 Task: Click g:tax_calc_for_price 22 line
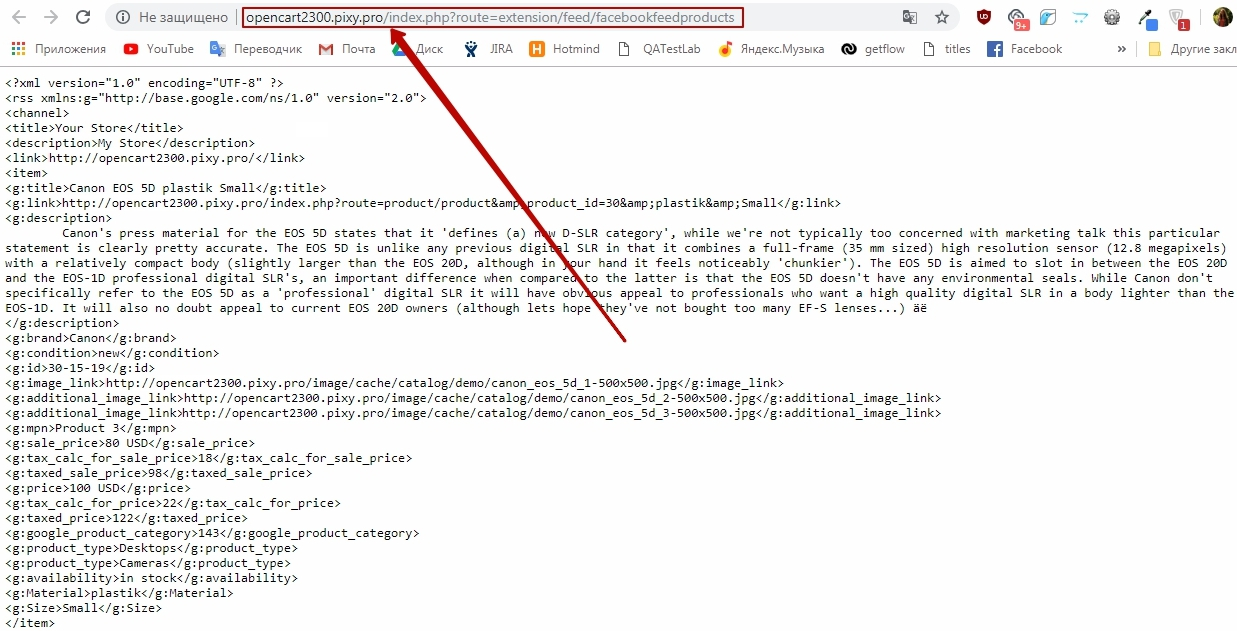(173, 504)
